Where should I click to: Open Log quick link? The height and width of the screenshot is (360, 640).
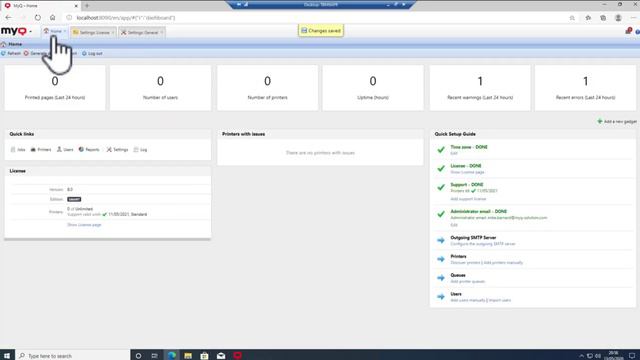(140, 150)
